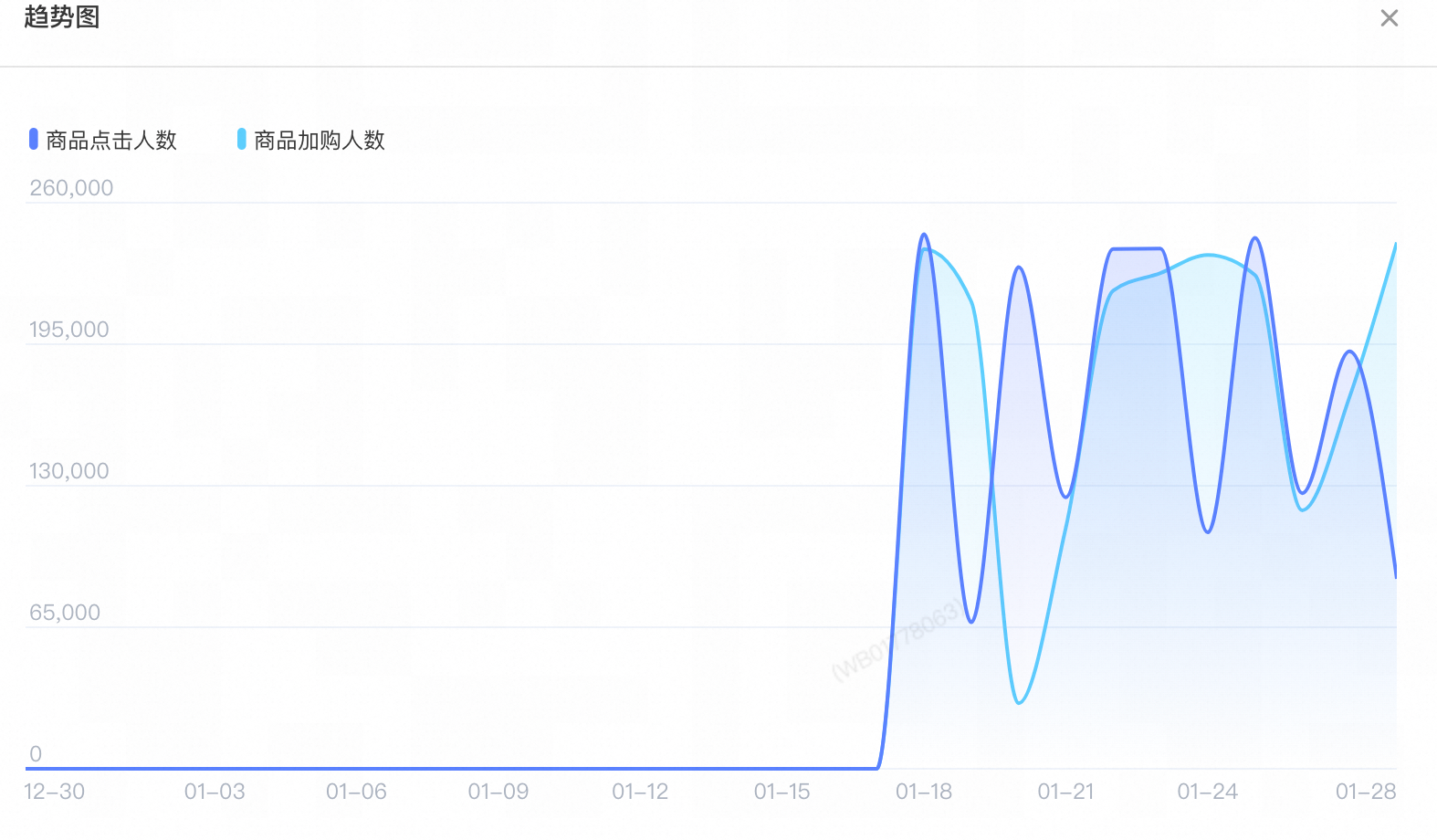Select the 01-24 date label on axis
The image size is (1437, 840).
point(1208,792)
